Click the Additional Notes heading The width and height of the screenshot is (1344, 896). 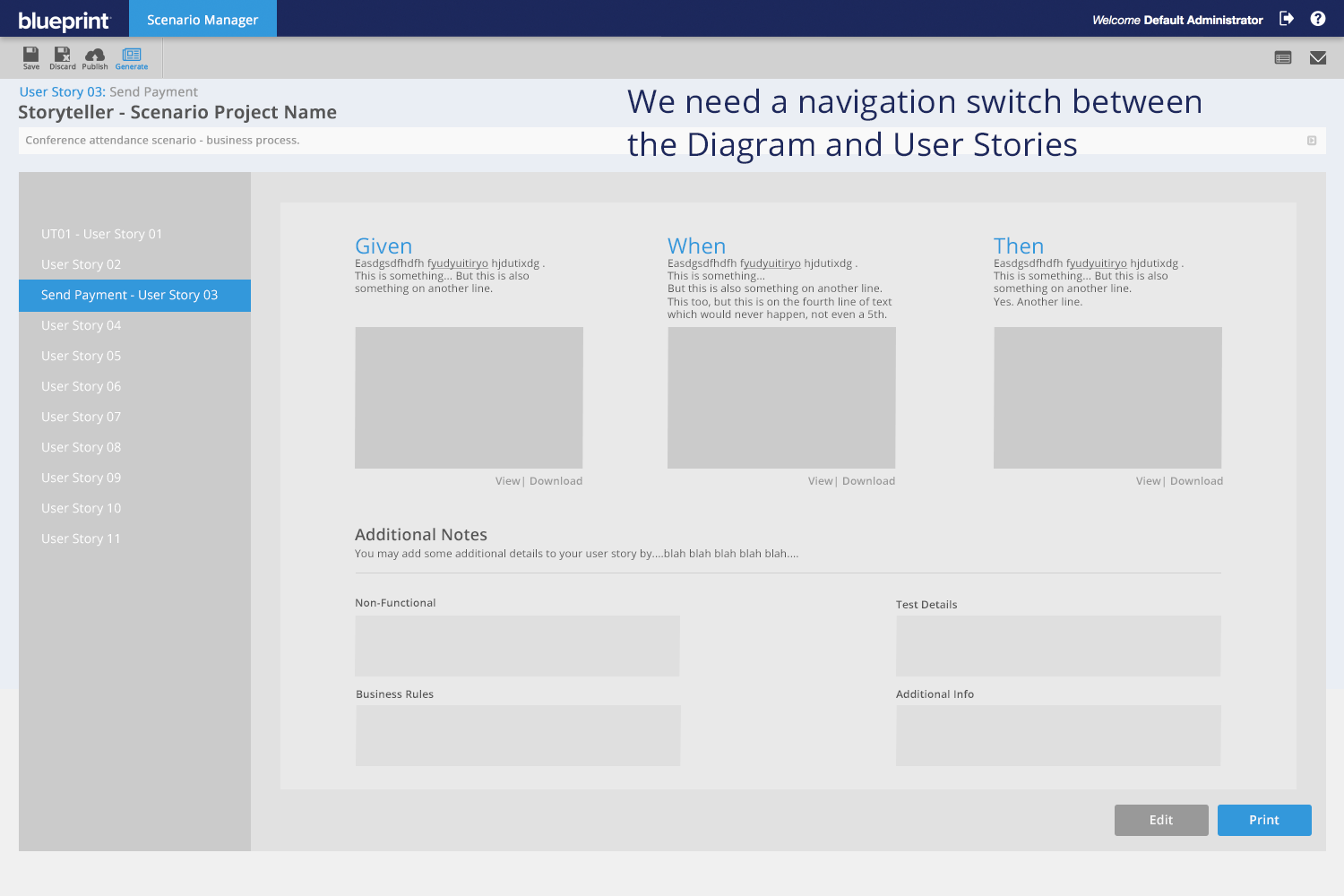(421, 535)
